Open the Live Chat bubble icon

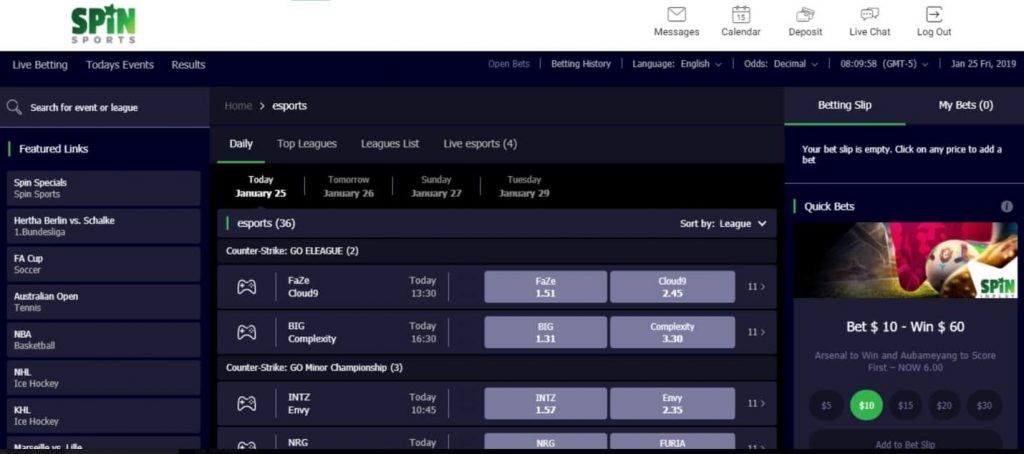[869, 14]
